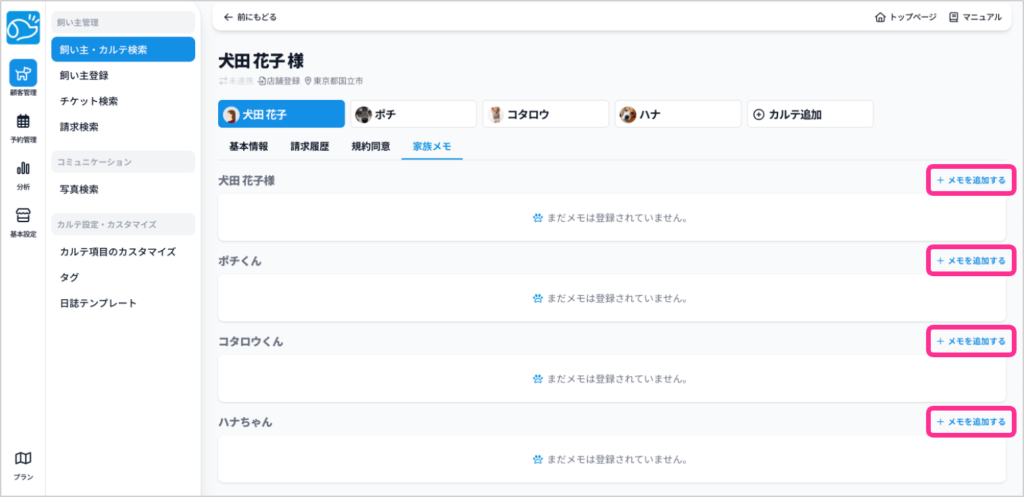Select コタロウ pet profile tab
1024x497 pixels.
(545, 114)
